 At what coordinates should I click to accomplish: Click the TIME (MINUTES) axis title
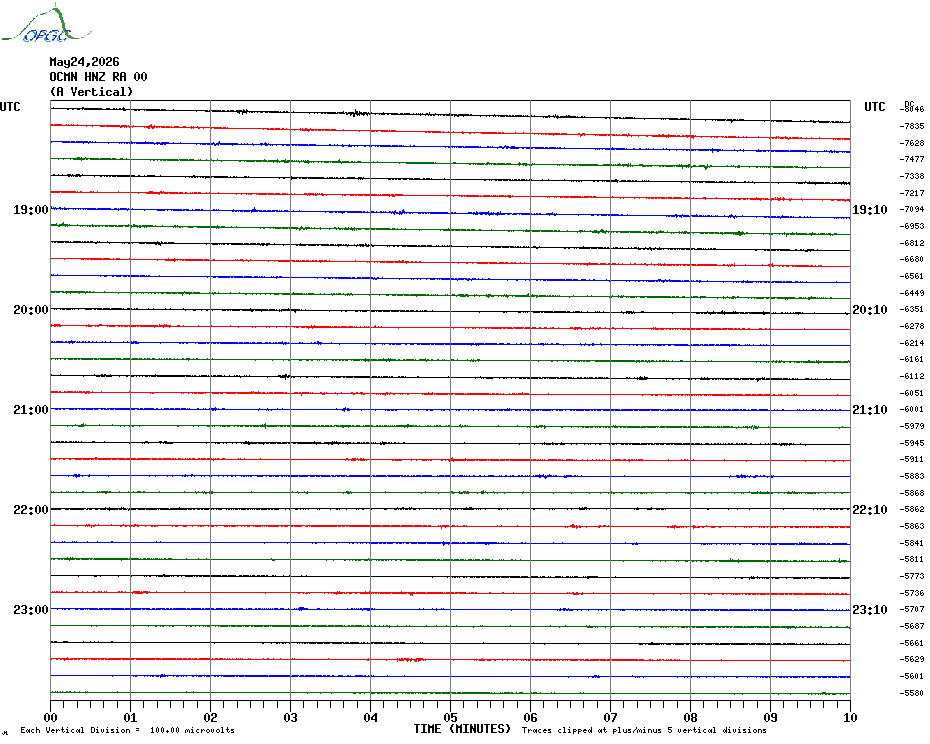point(462,729)
